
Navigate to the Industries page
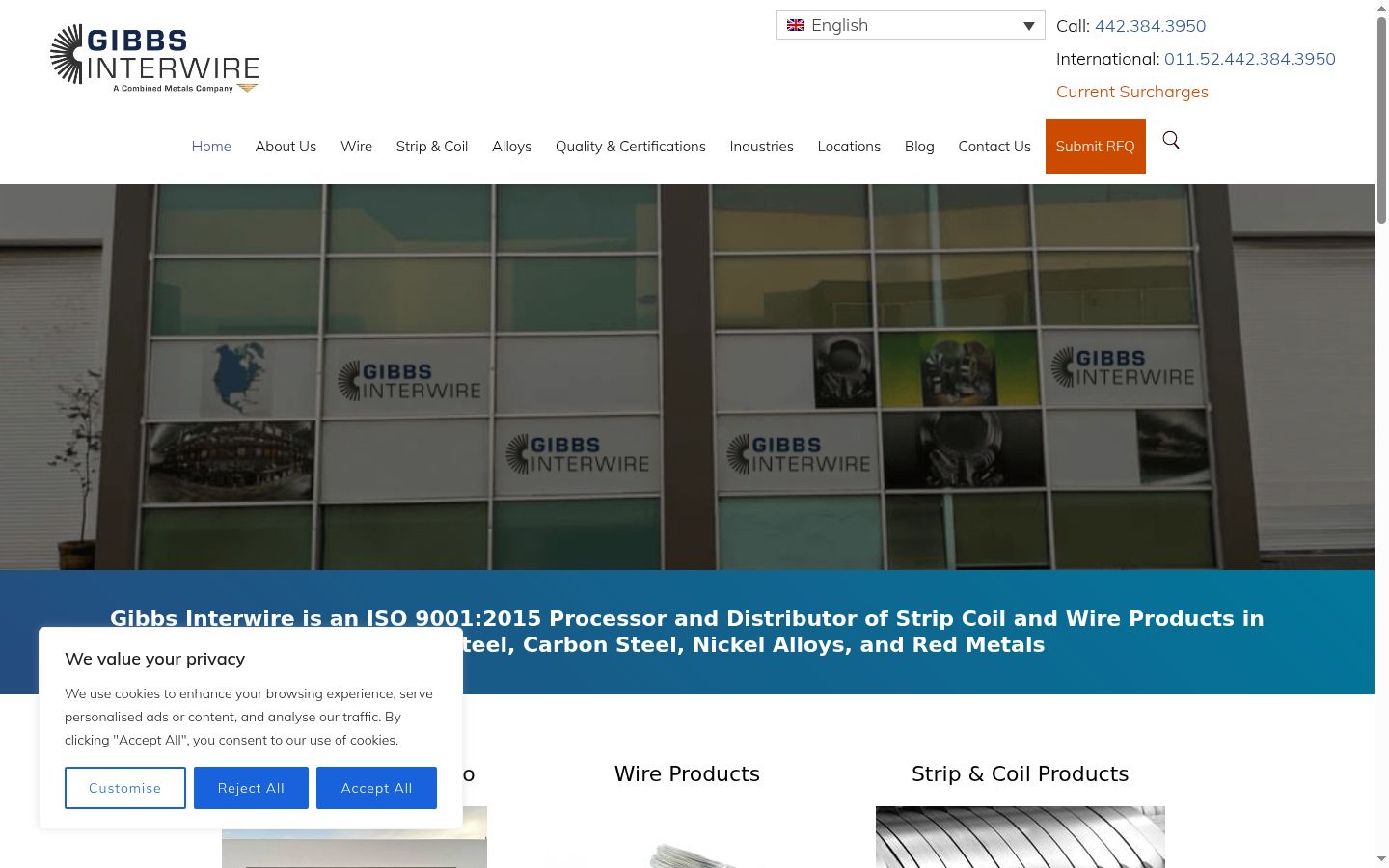pos(761,147)
